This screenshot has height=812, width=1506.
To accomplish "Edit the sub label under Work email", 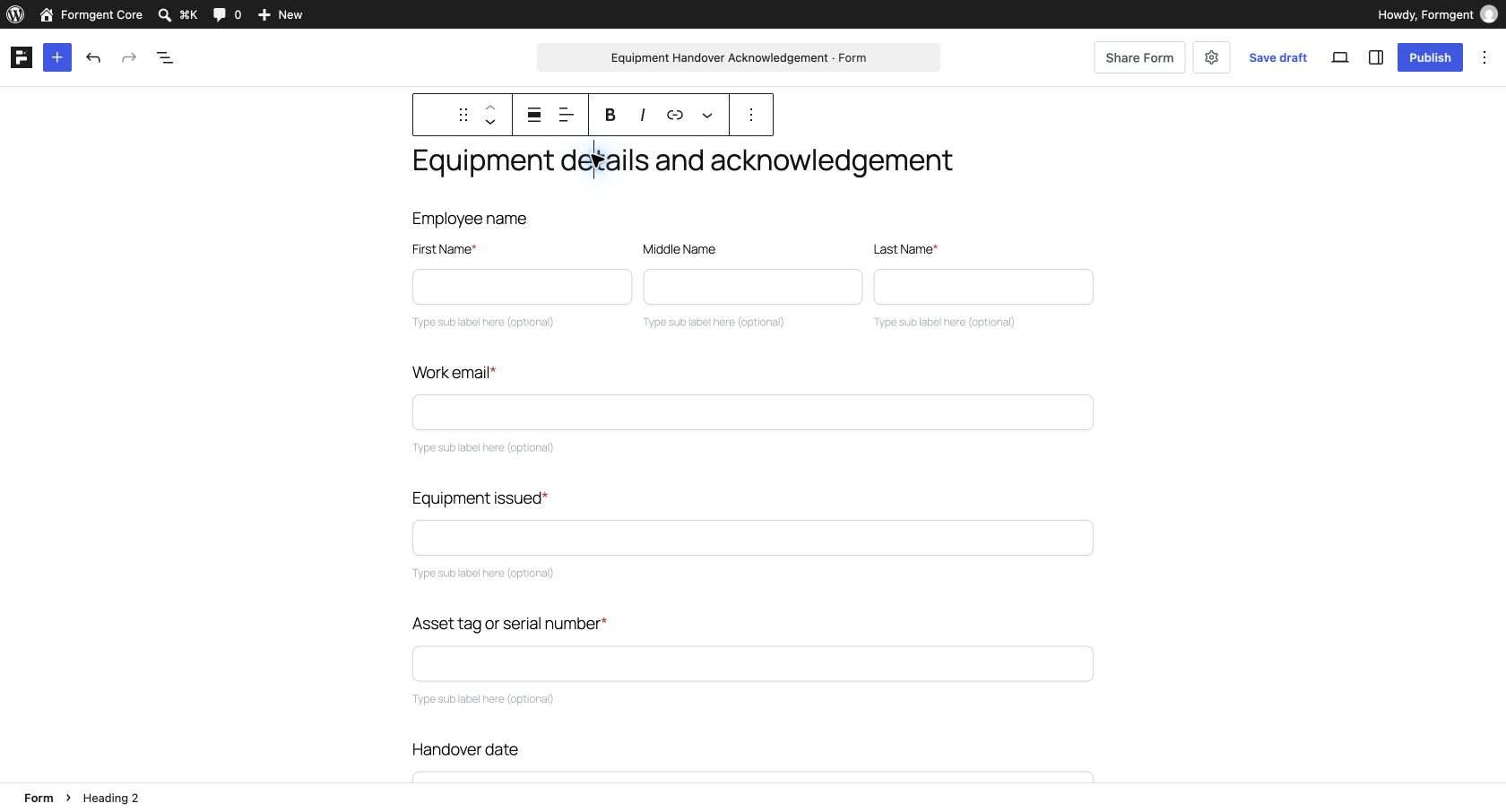I will [x=483, y=447].
